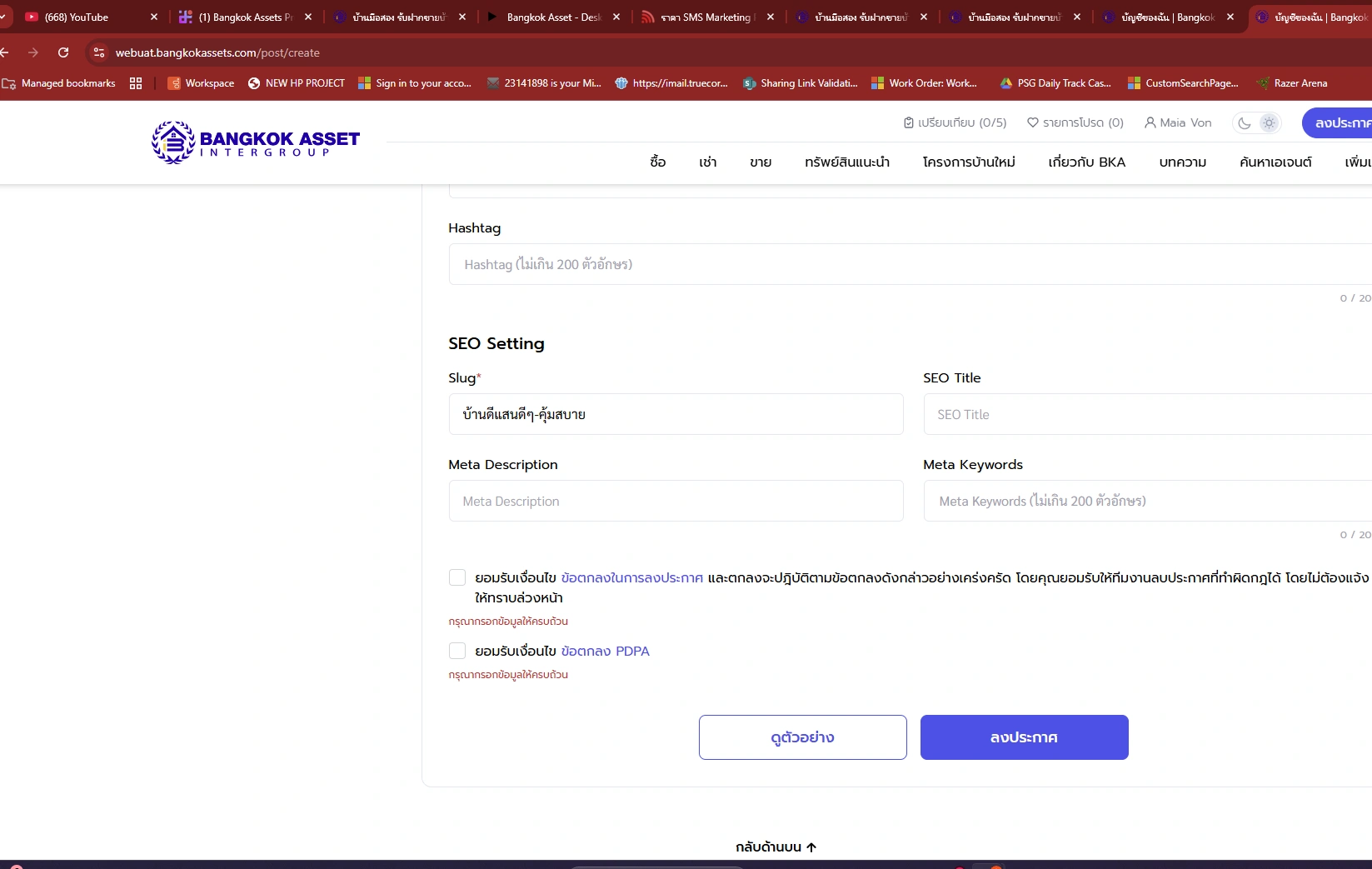Open favorites รายการโปรด (0)
Screen dimensions: 1372x869
tap(1075, 122)
